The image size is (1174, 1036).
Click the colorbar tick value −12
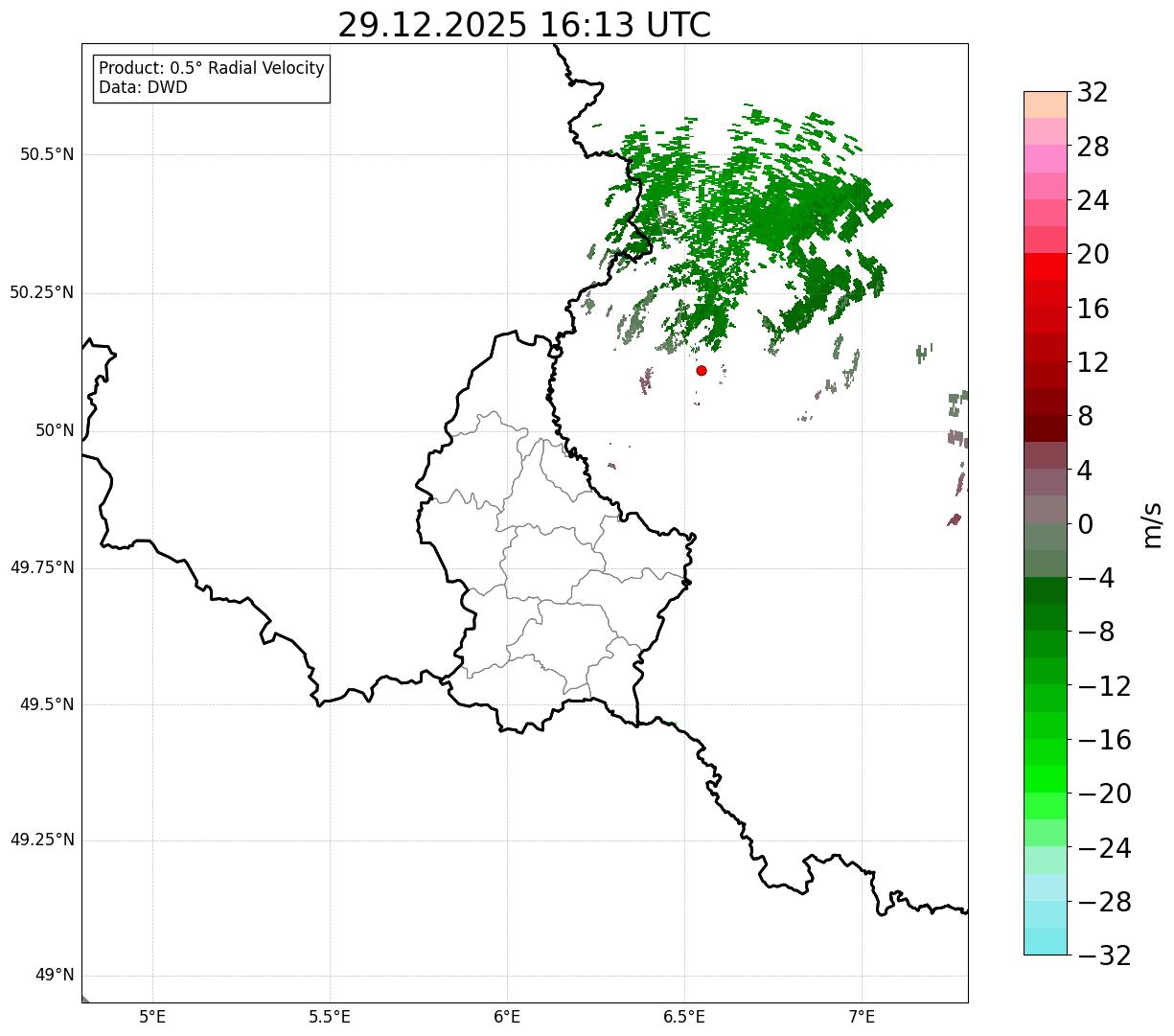coord(1103,686)
